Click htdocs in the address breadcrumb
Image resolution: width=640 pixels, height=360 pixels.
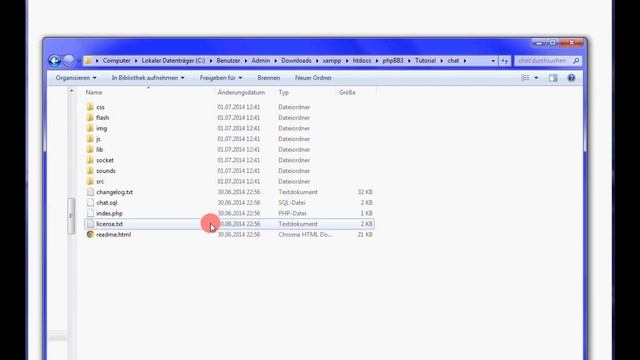tap(362, 61)
